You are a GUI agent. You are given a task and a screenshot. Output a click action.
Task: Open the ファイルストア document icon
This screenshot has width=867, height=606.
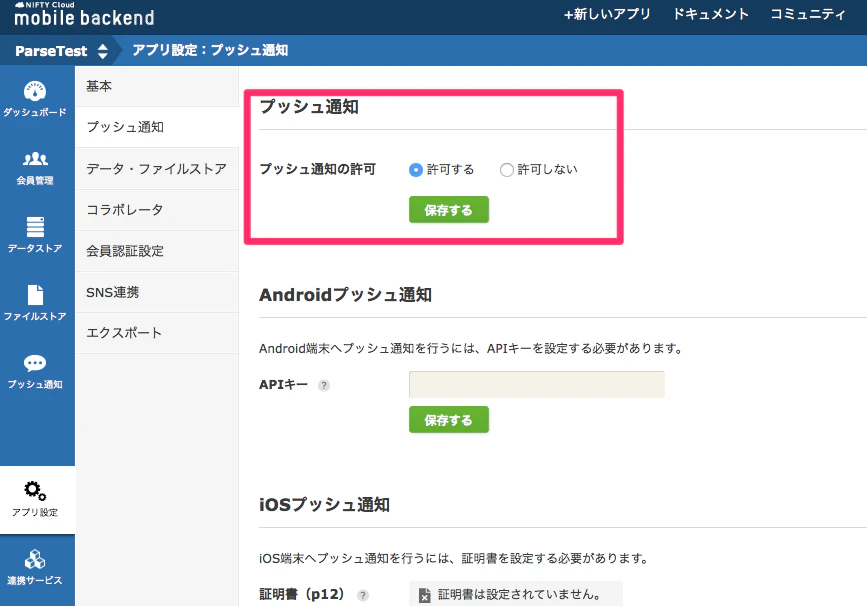35,295
